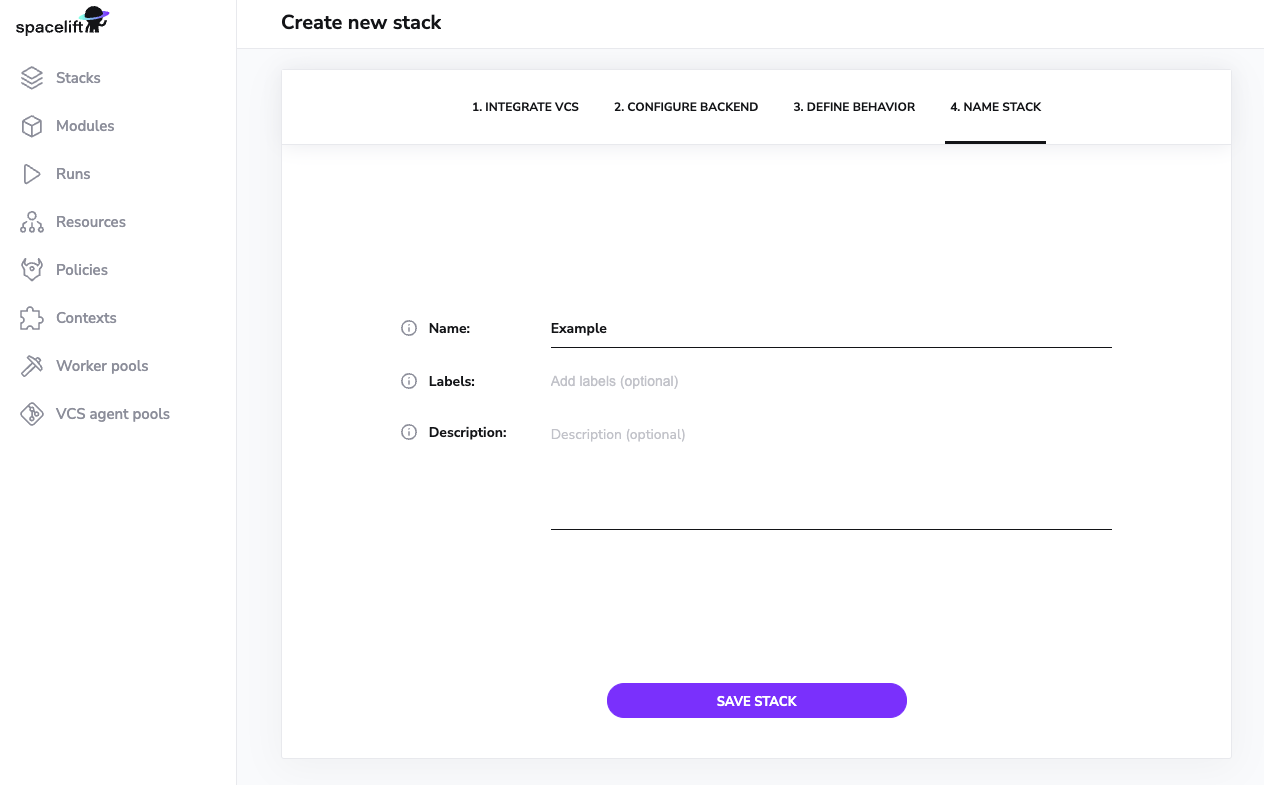The width and height of the screenshot is (1264, 785).
Task: Click the info icon beside Labels
Action: point(408,381)
